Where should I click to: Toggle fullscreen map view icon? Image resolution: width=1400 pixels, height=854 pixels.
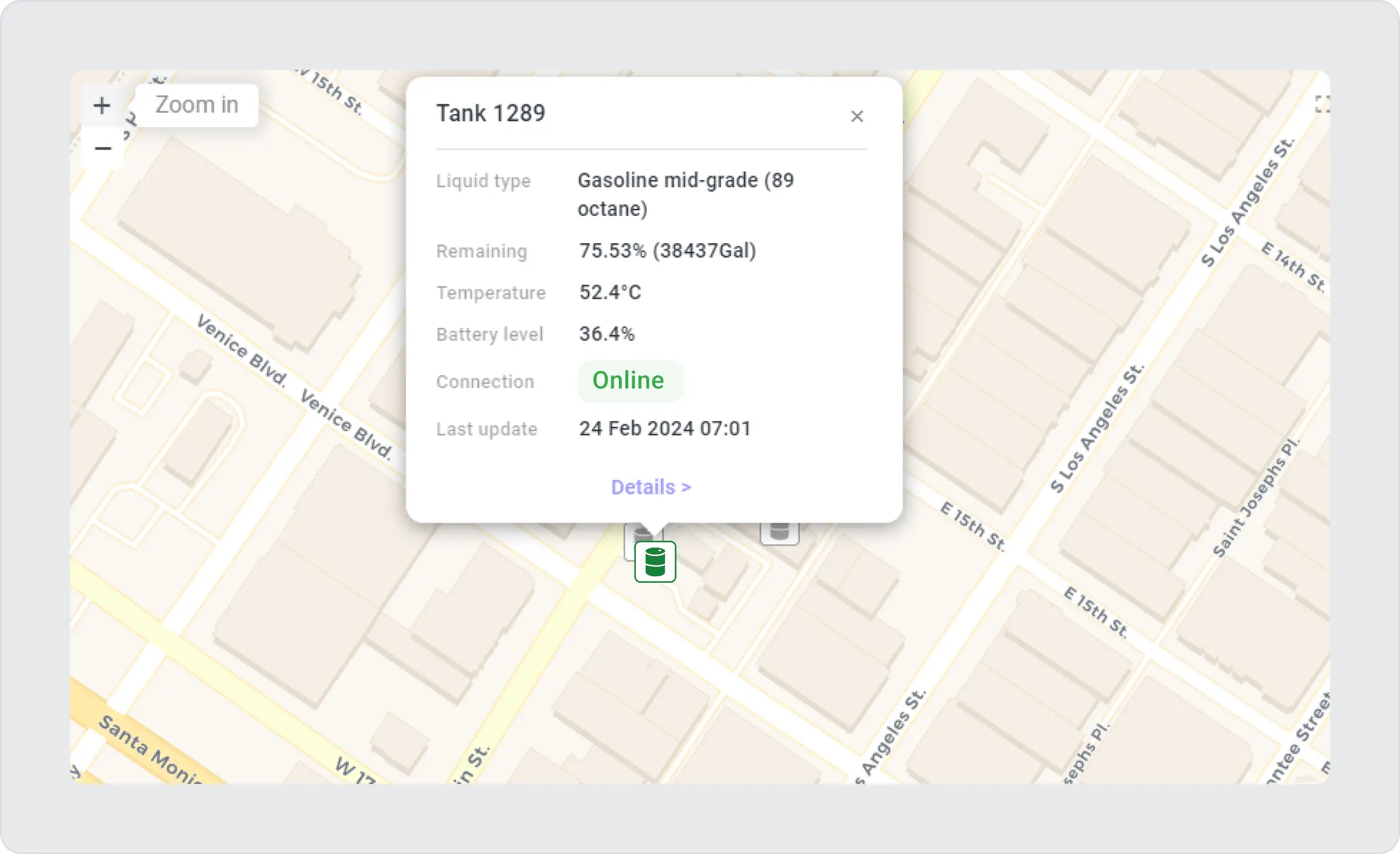(x=1322, y=104)
